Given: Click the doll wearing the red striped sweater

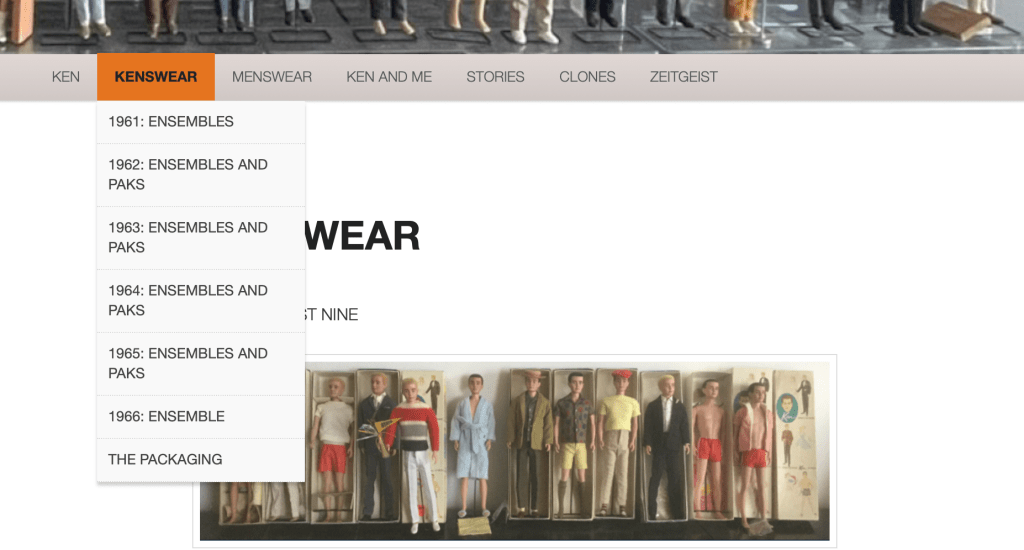Looking at the screenshot, I should (414, 440).
